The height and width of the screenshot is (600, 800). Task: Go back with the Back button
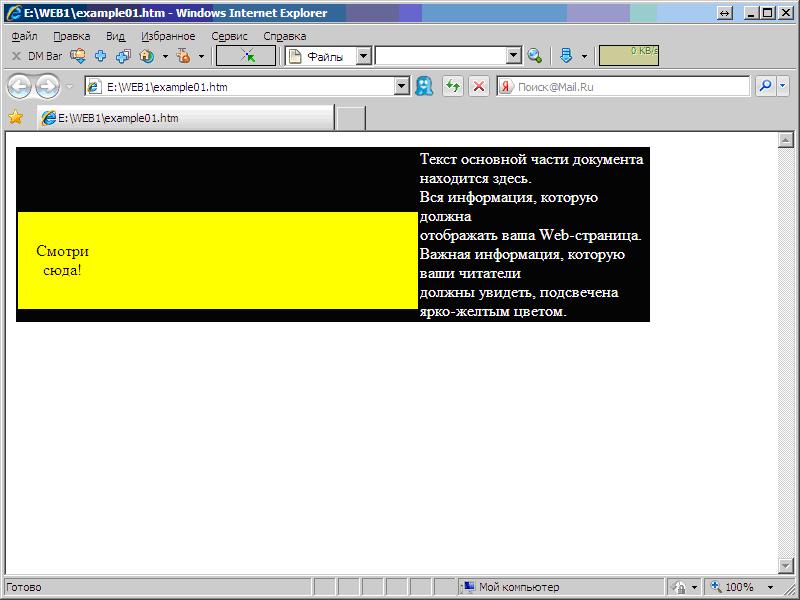19,86
